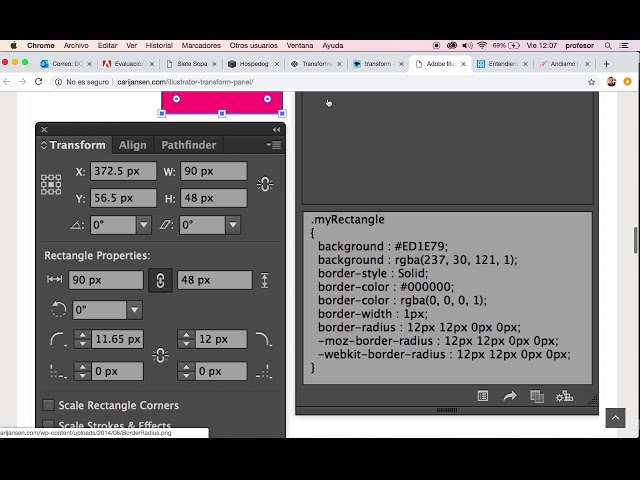Enable Scale Strokes & Effects checkbox
The image size is (640, 480).
click(x=49, y=424)
